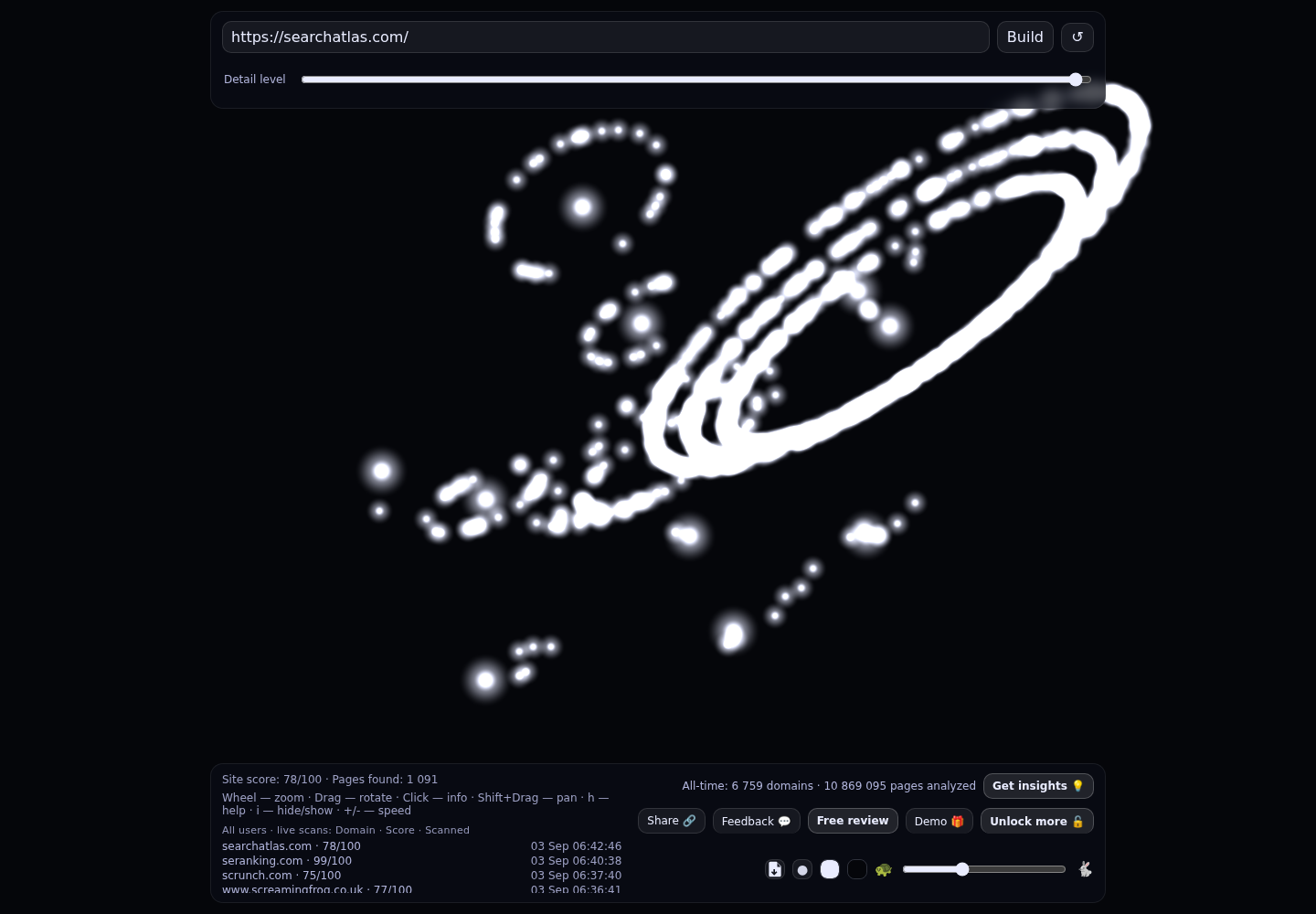This screenshot has width=1316, height=914.
Task: Focus the URL input field
Action: coord(606,37)
